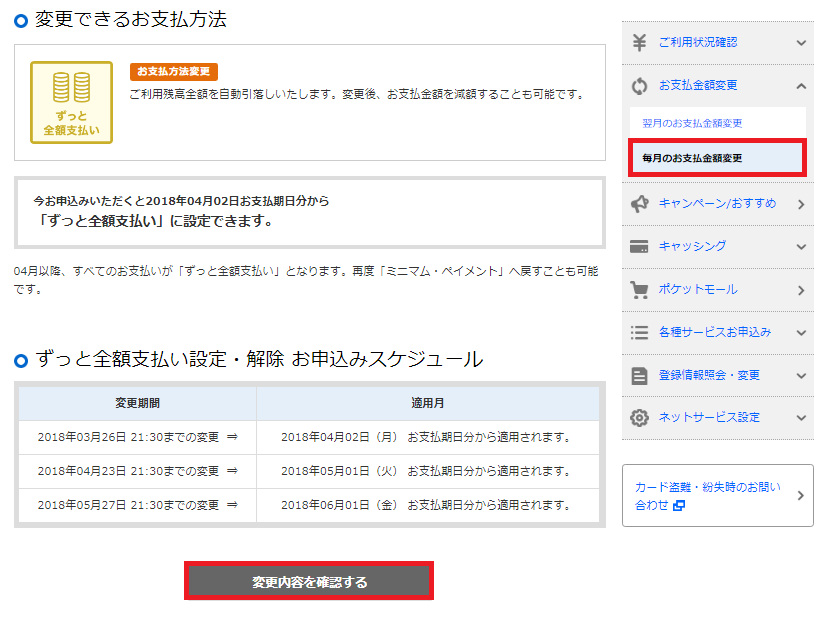Click the megaphone campaign icon
The height and width of the screenshot is (629, 833).
point(640,204)
